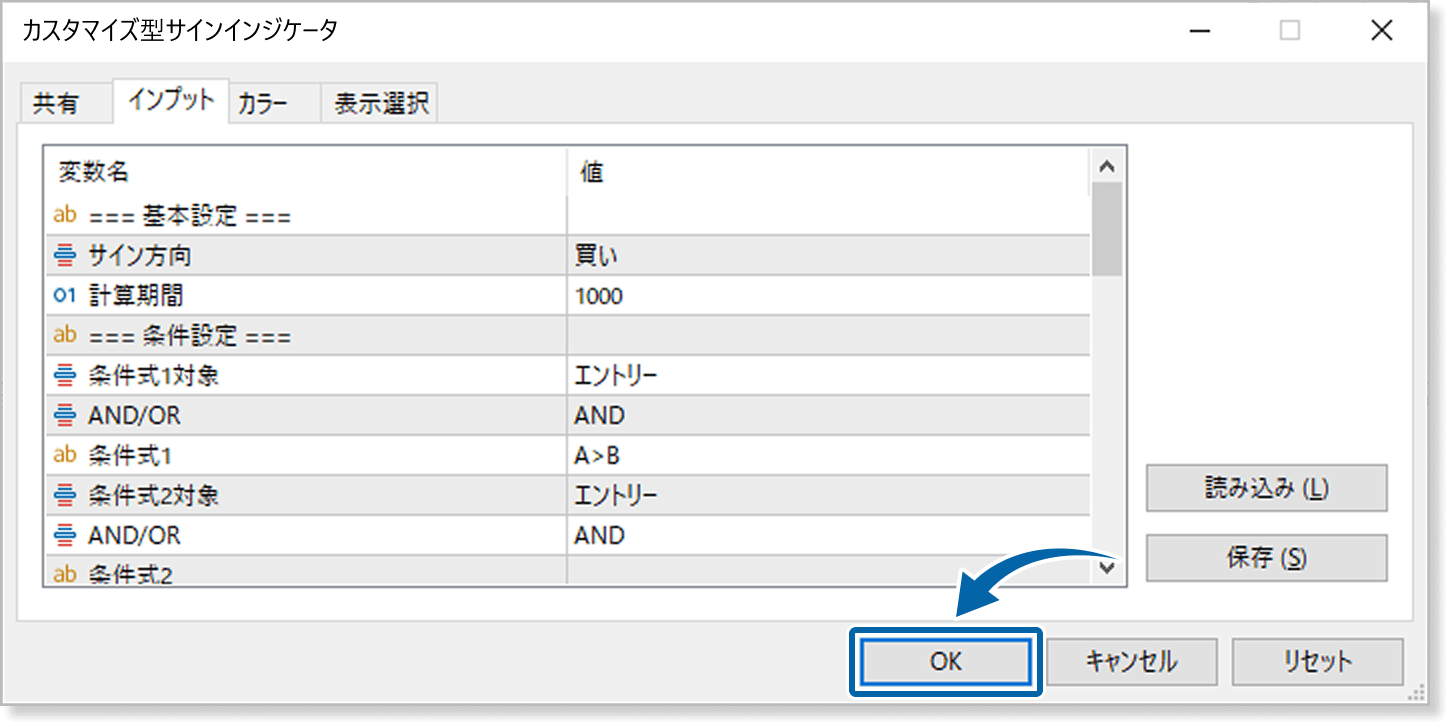1450x726 pixels.
Task: Click the キャンセル button
Action: (x=1131, y=661)
